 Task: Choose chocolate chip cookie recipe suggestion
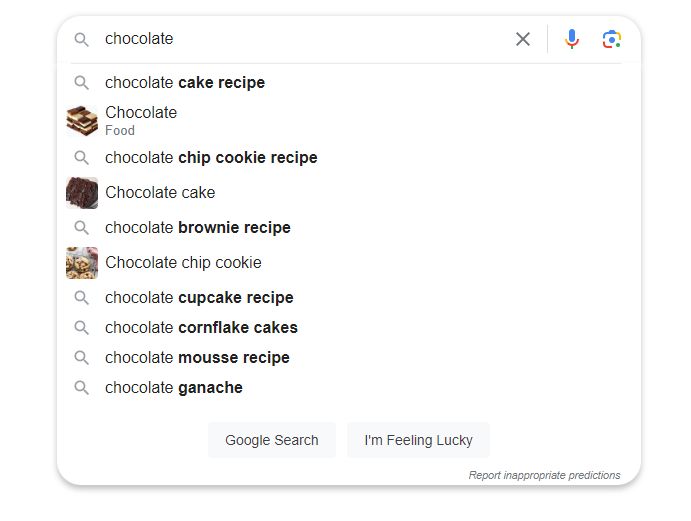(x=211, y=157)
